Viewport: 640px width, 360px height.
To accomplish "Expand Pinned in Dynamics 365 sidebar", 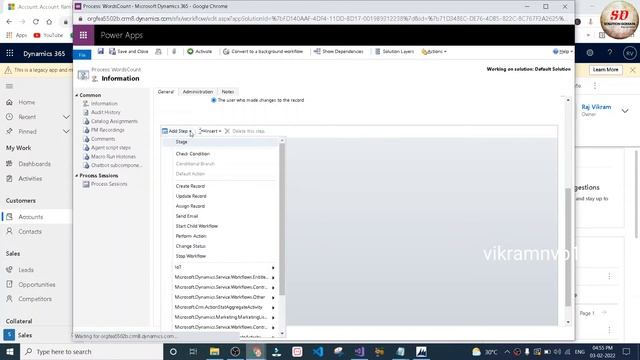I will (x=66, y=131).
